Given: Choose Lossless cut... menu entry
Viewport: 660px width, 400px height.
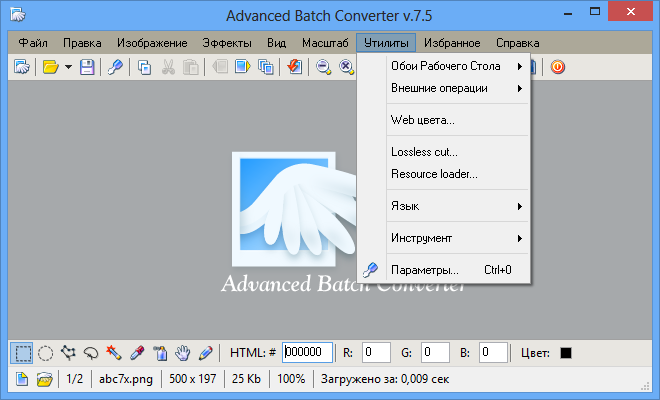Looking at the screenshot, I should point(444,152).
